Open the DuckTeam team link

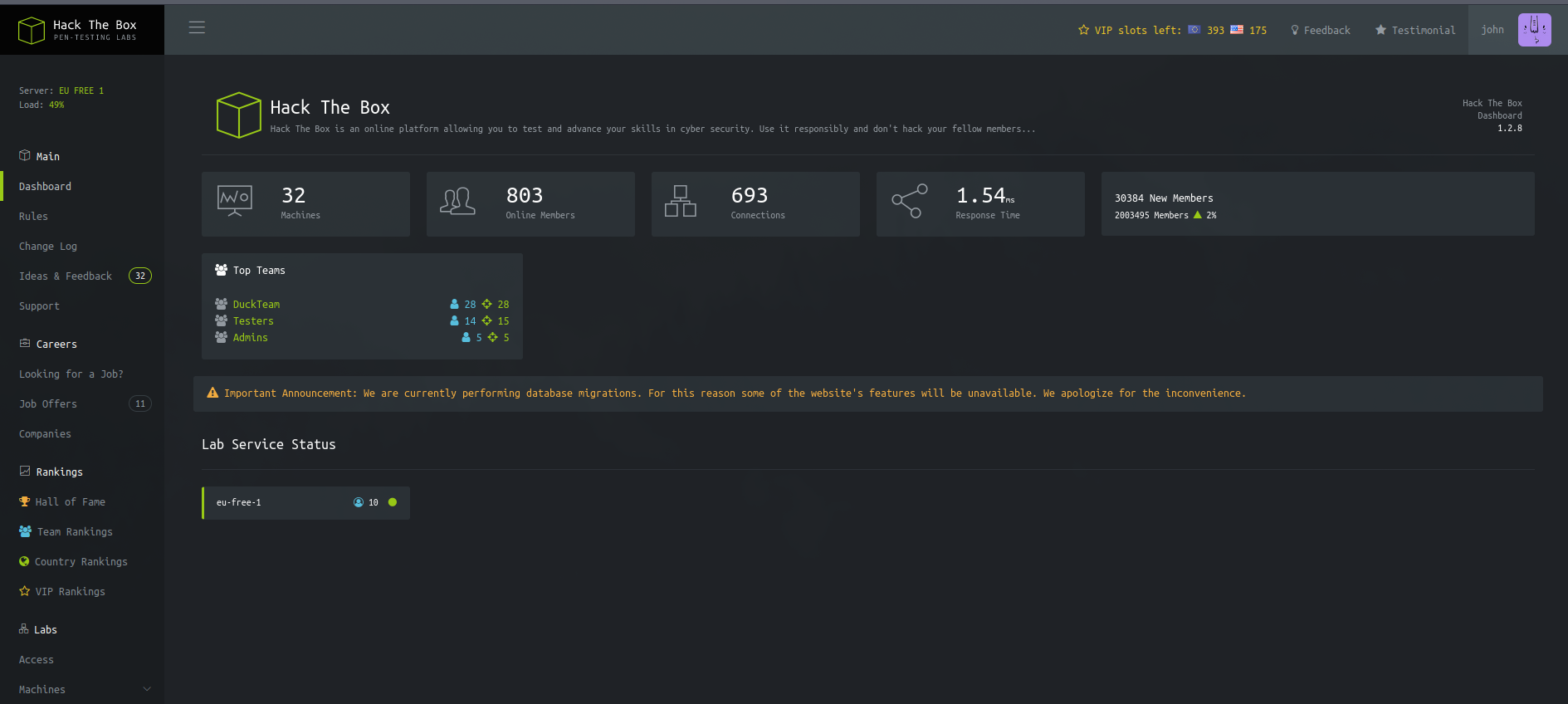tap(256, 305)
